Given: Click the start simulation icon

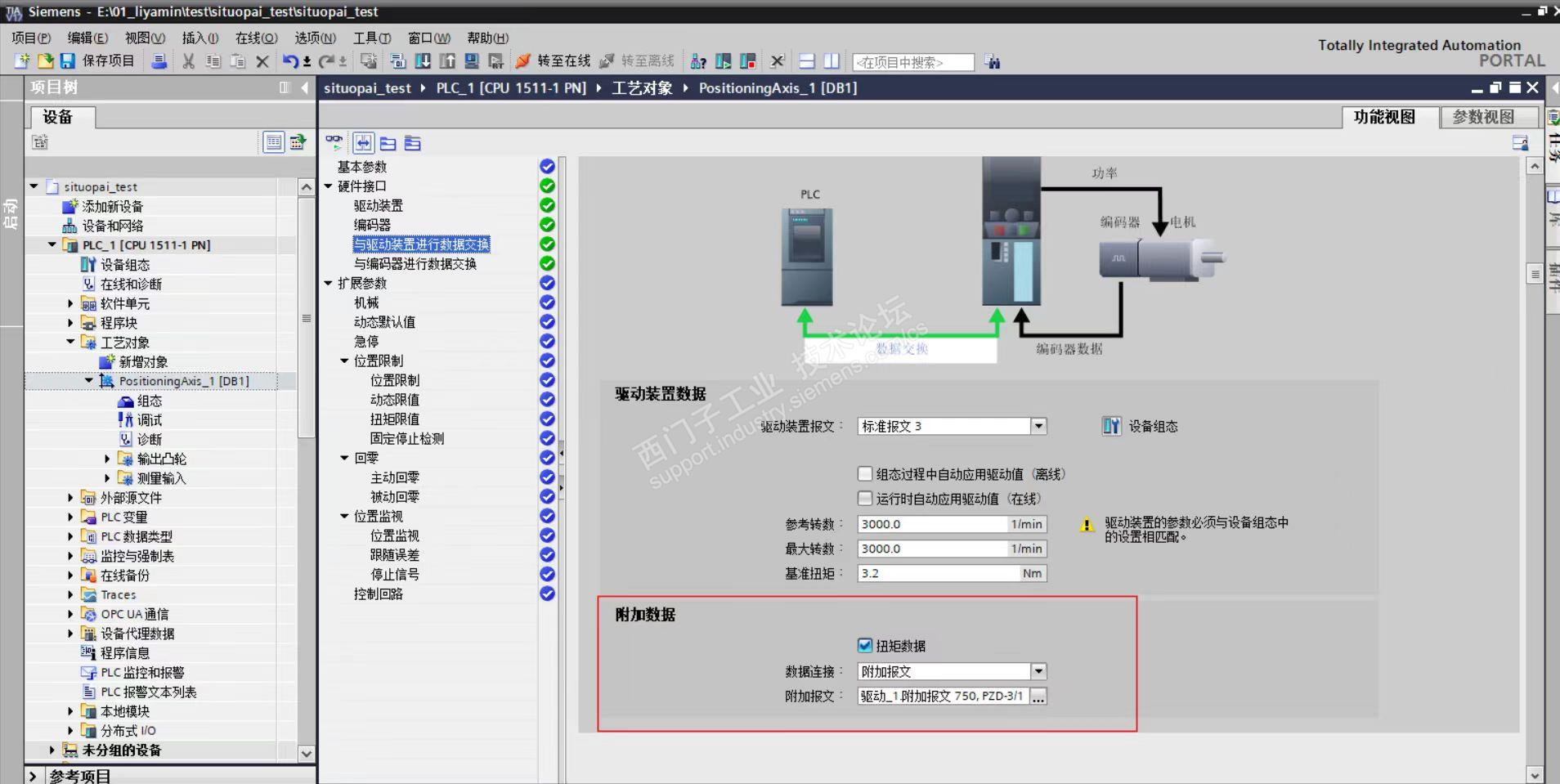Looking at the screenshot, I should (x=472, y=61).
